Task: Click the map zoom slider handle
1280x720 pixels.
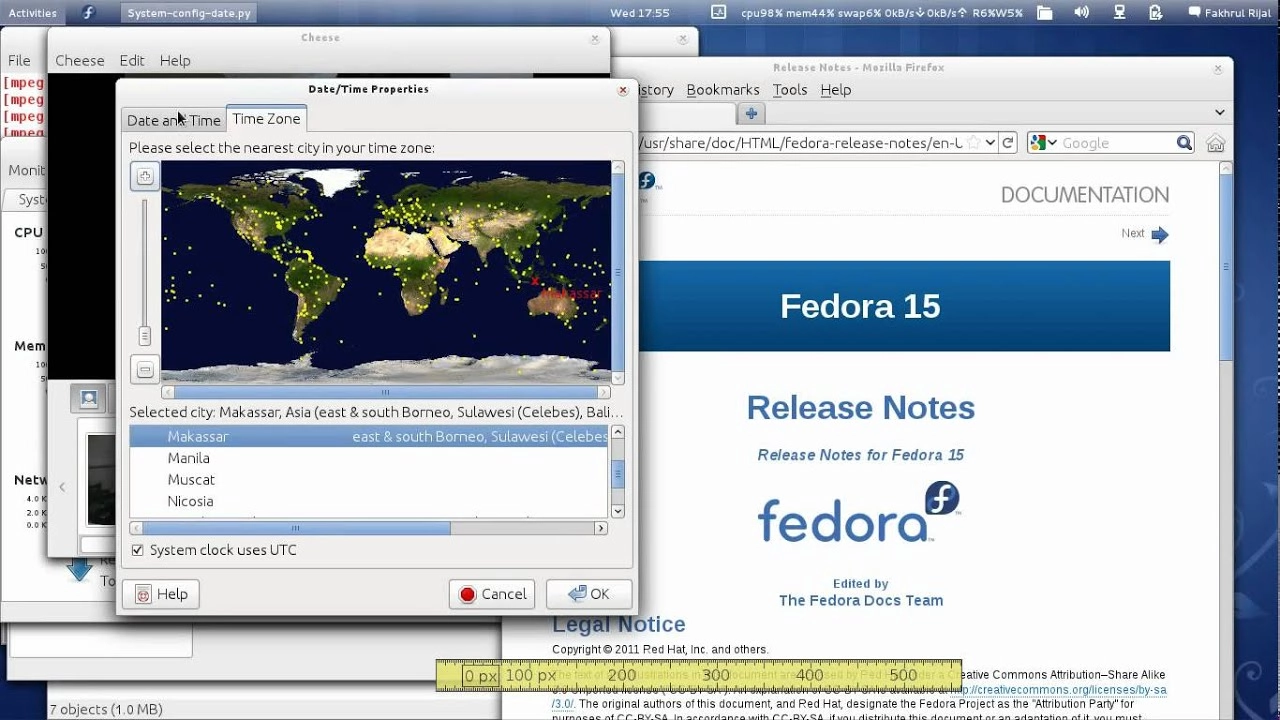Action: 145,335
